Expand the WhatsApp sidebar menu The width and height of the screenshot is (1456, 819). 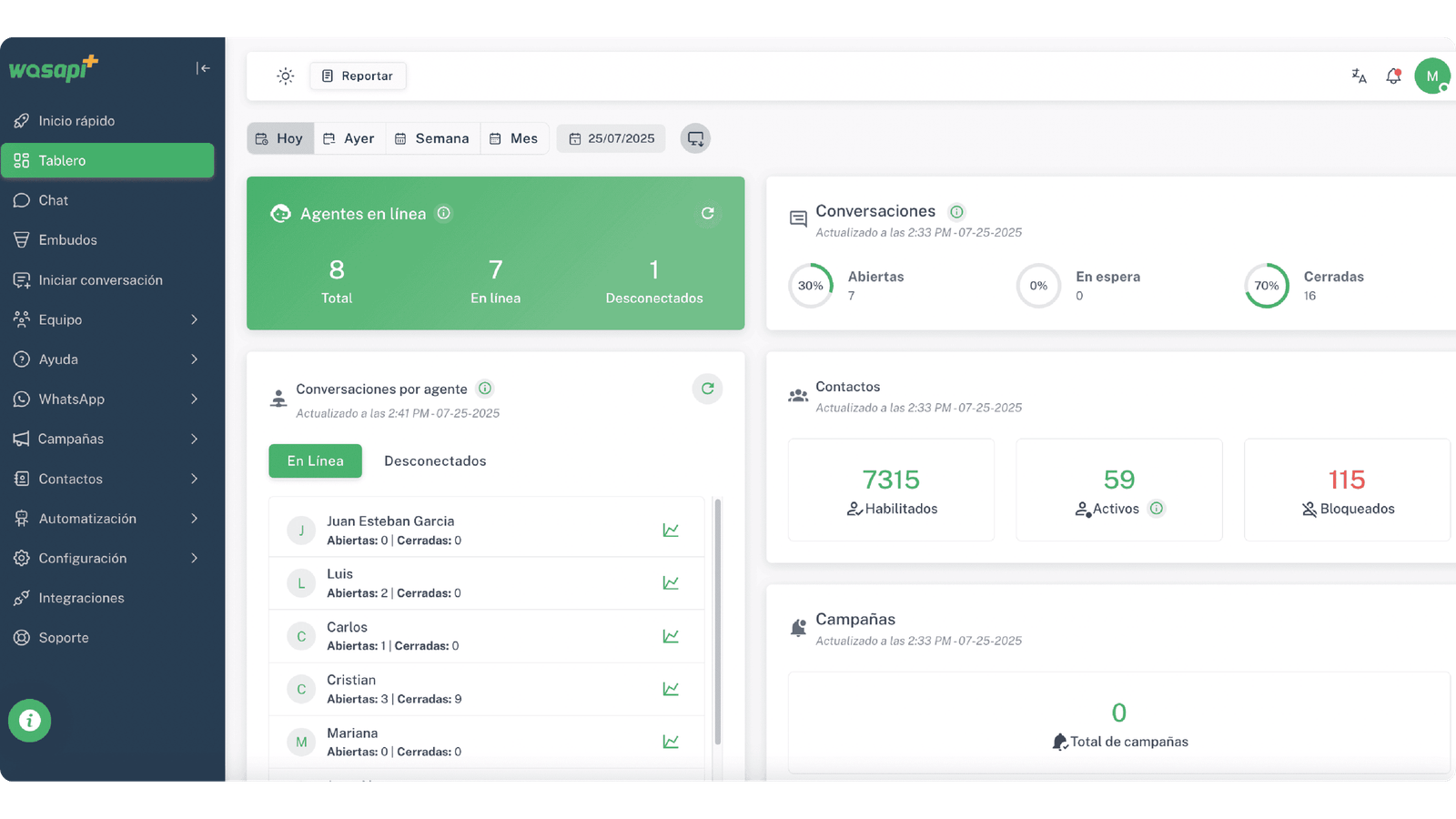pyautogui.click(x=109, y=399)
